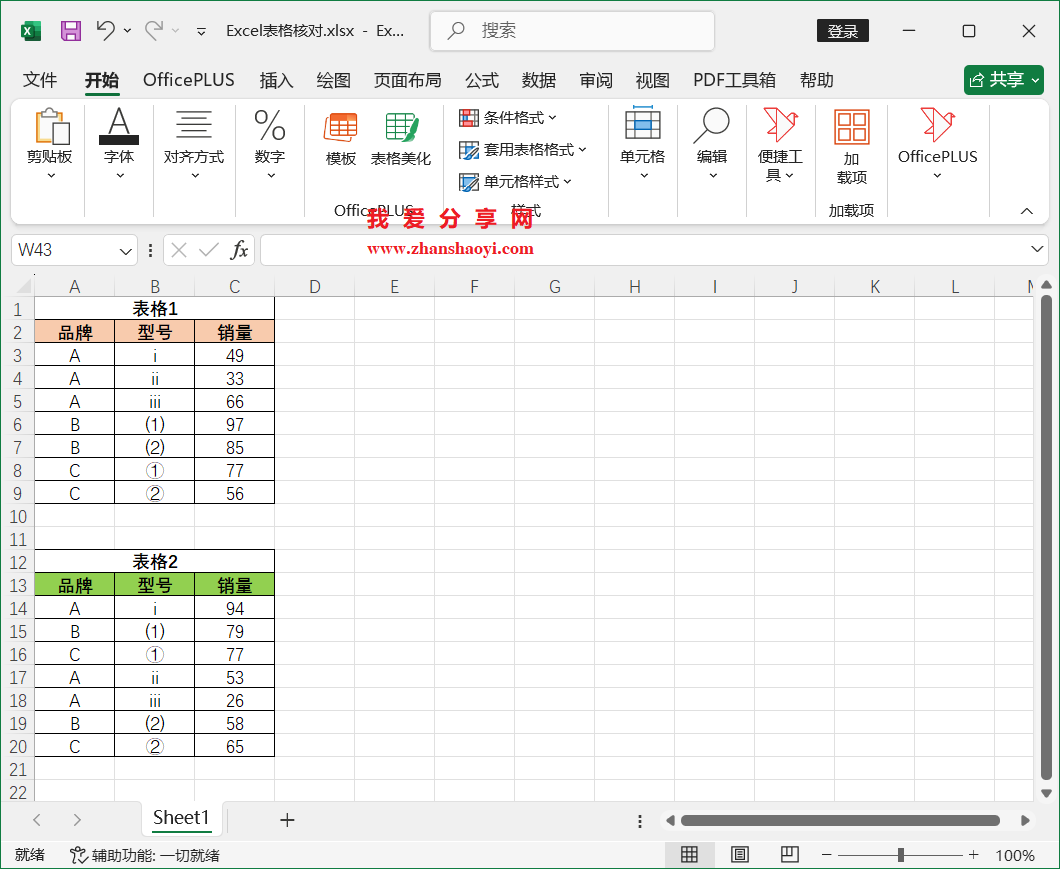Open Customize Quick Access Toolbar menu
The height and width of the screenshot is (869, 1060).
(201, 31)
